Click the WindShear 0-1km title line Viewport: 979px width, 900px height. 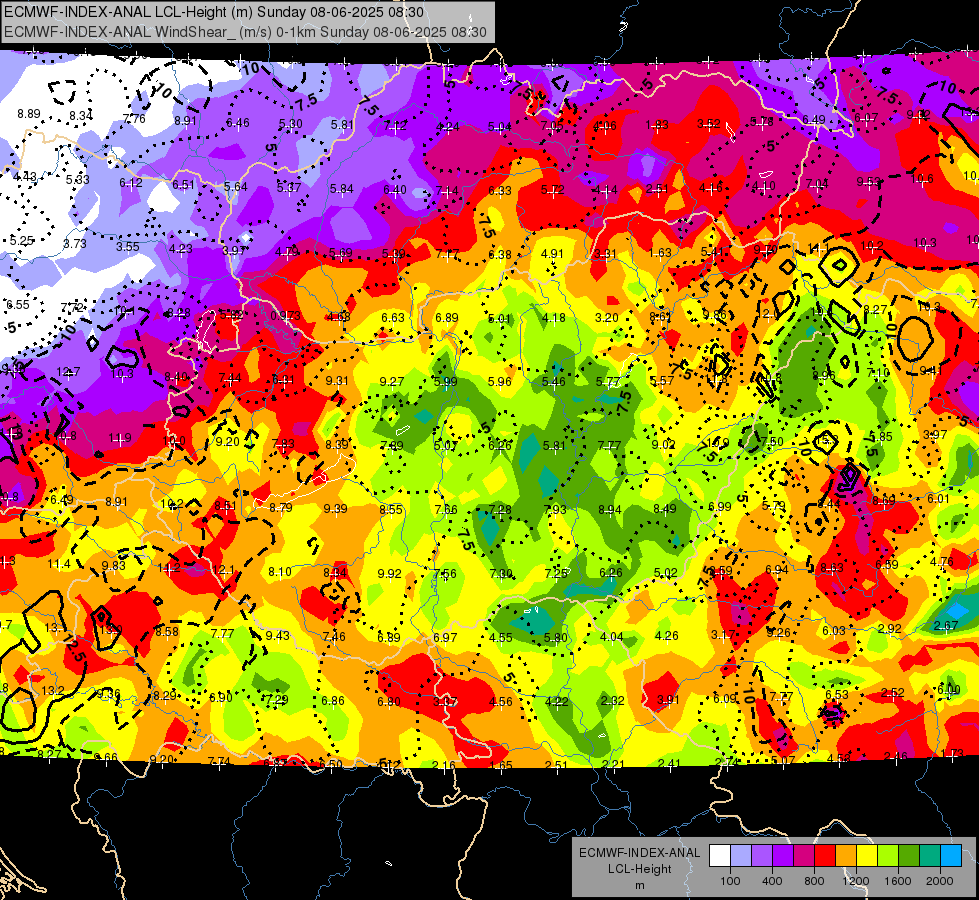point(245,32)
